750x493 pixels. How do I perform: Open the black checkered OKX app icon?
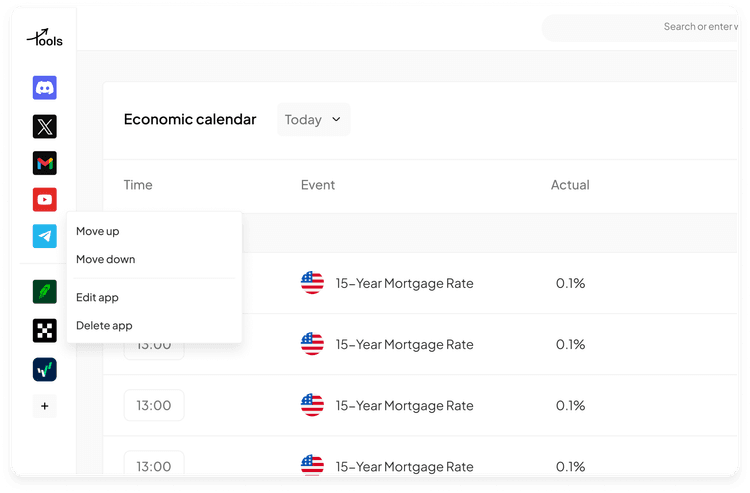pos(44,330)
